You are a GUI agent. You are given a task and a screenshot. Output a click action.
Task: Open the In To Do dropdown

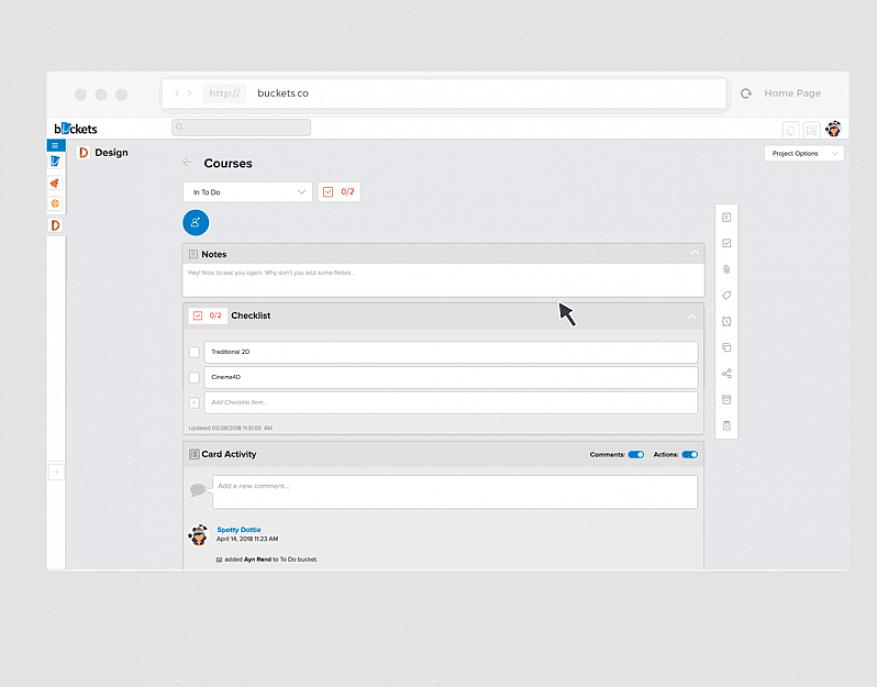[247, 191]
